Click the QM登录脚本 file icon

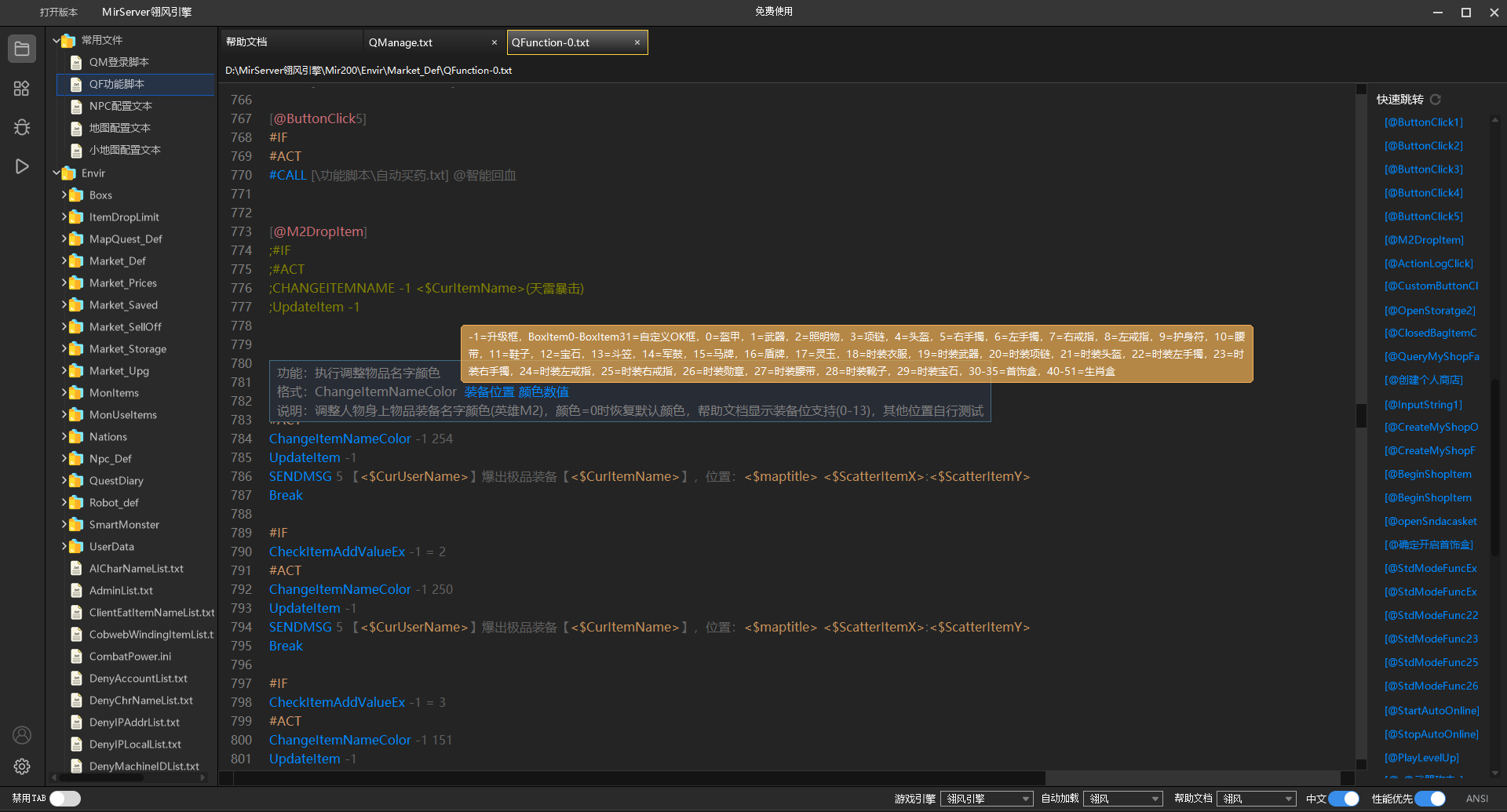(x=76, y=62)
